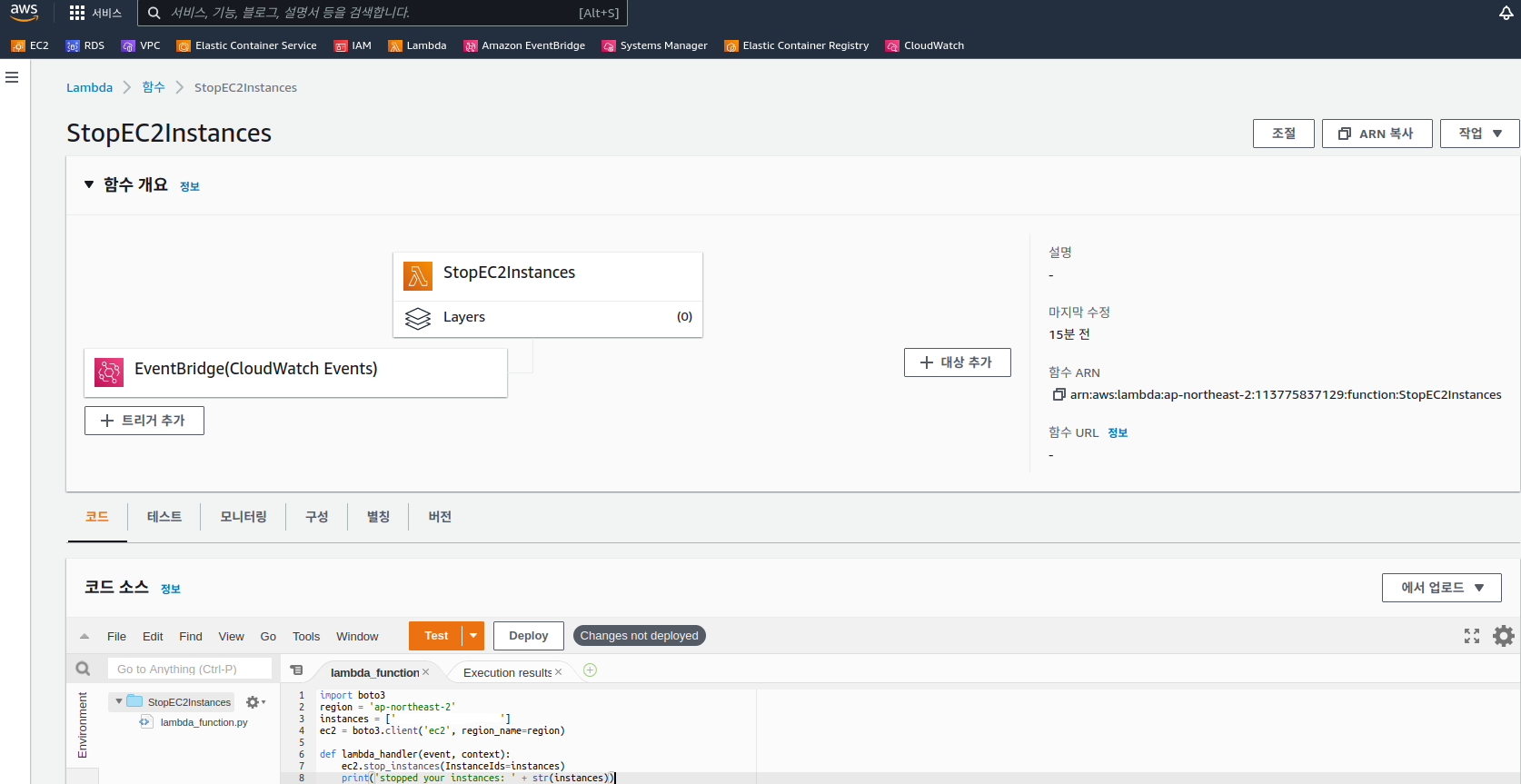Copy function ARN via copy icon
The width and height of the screenshot is (1521, 784).
click(x=1059, y=394)
